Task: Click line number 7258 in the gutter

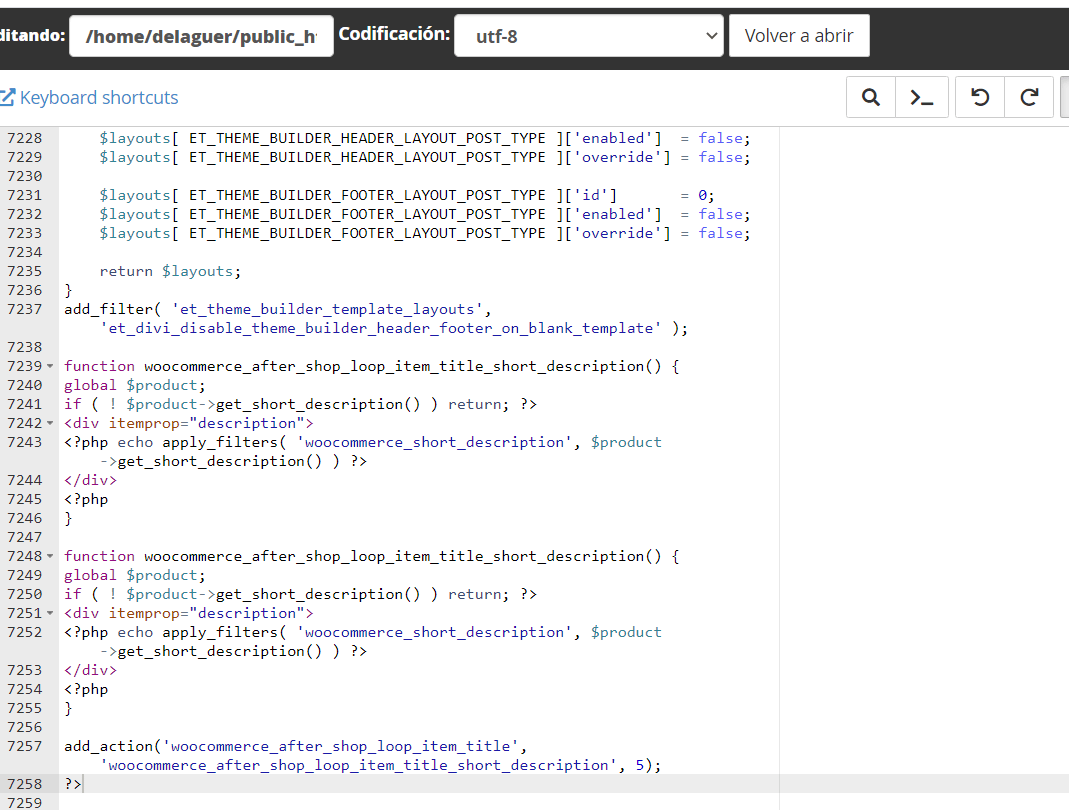Action: pyautogui.click(x=25, y=784)
